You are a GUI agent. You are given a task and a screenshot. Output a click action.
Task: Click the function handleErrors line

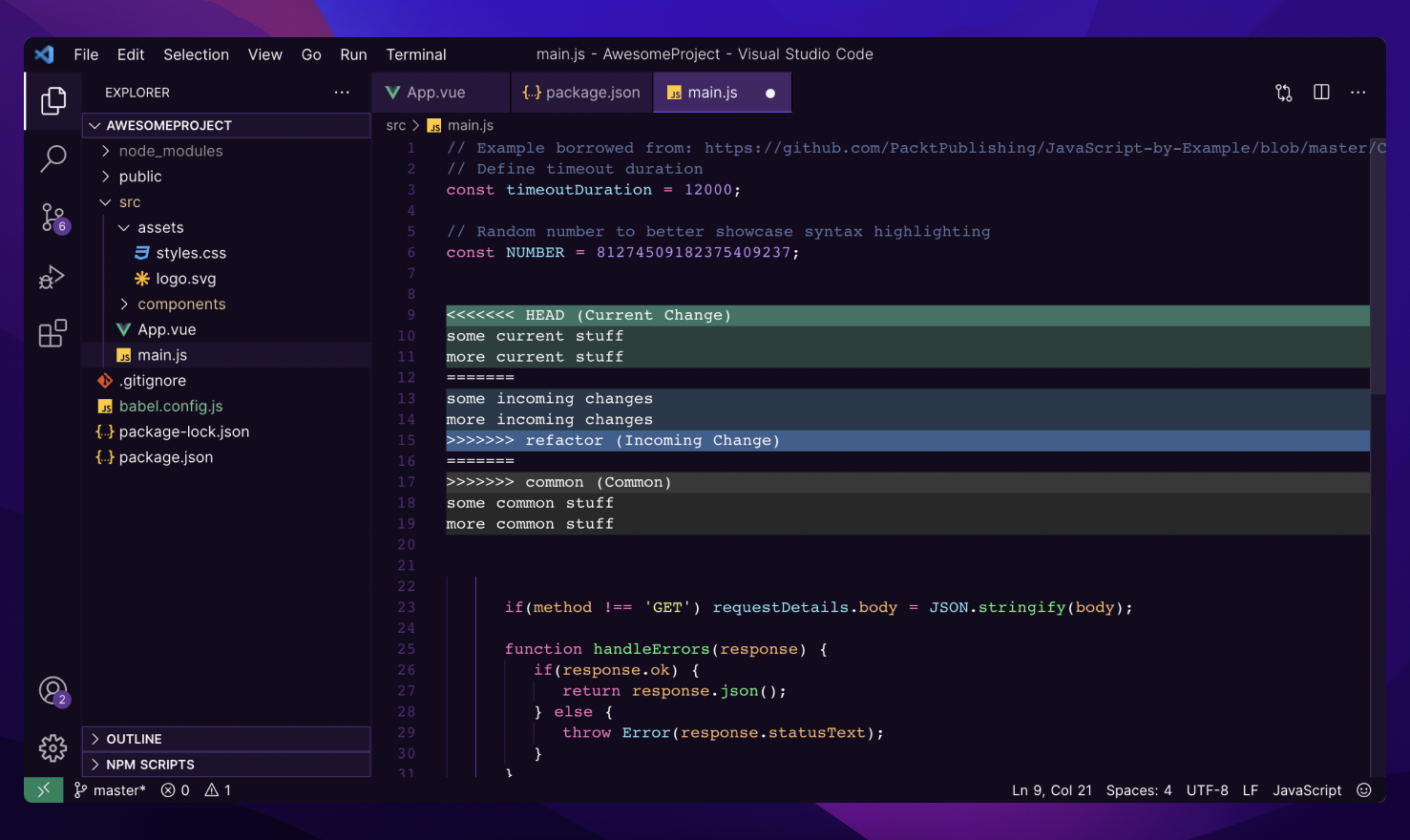pyautogui.click(x=666, y=649)
